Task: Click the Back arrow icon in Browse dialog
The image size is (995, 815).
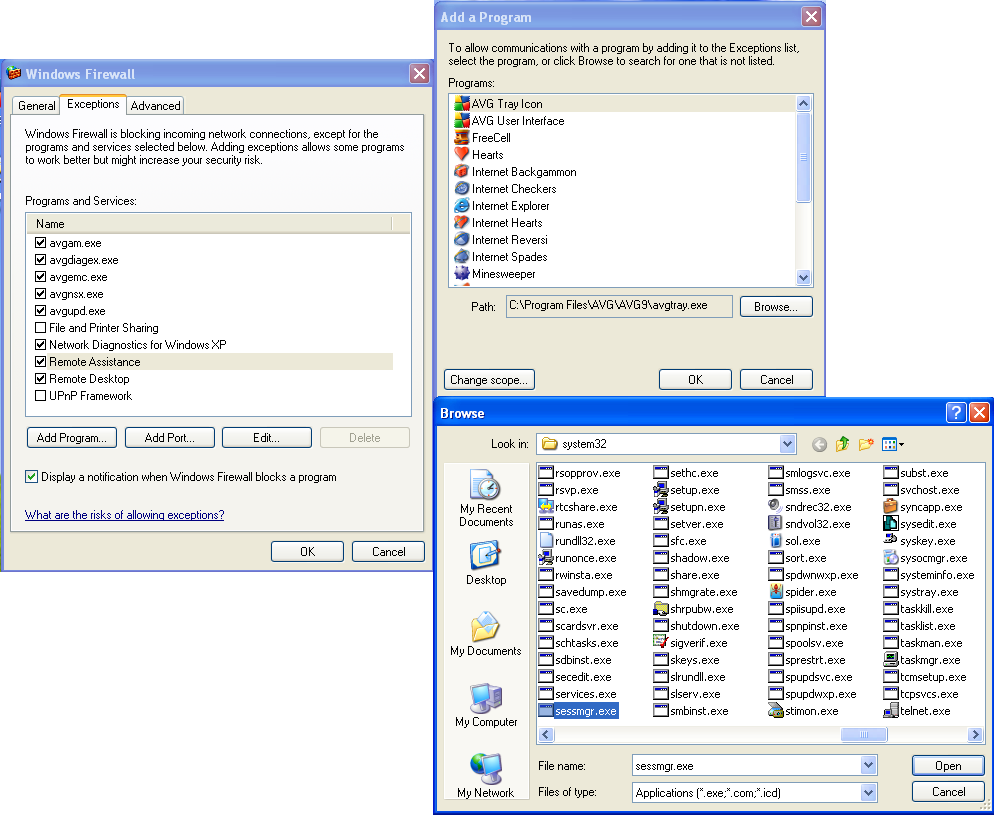Action: click(819, 444)
